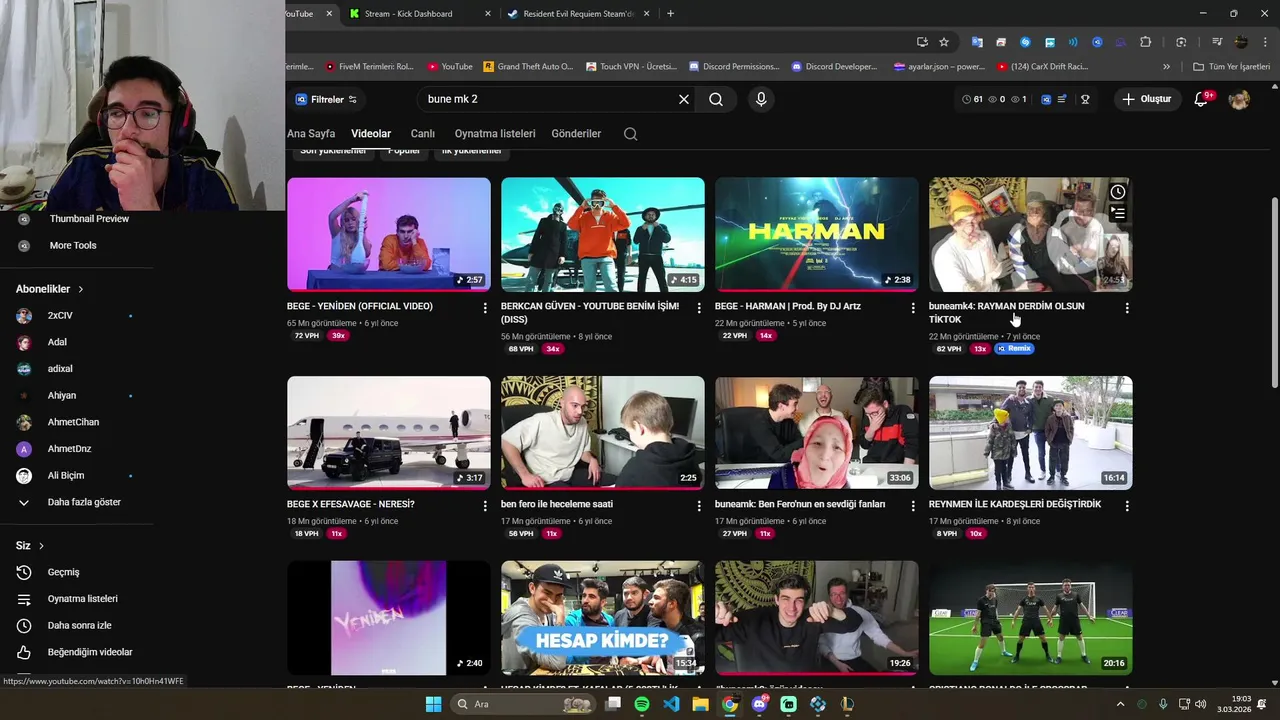
Task: Open the ben fero ile heceleme saati title
Action: coord(557,504)
